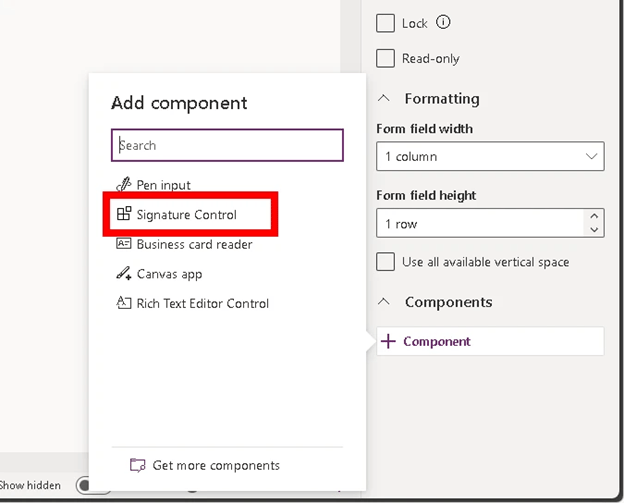Click the Search box in Add component
624x503 pixels.
click(227, 145)
